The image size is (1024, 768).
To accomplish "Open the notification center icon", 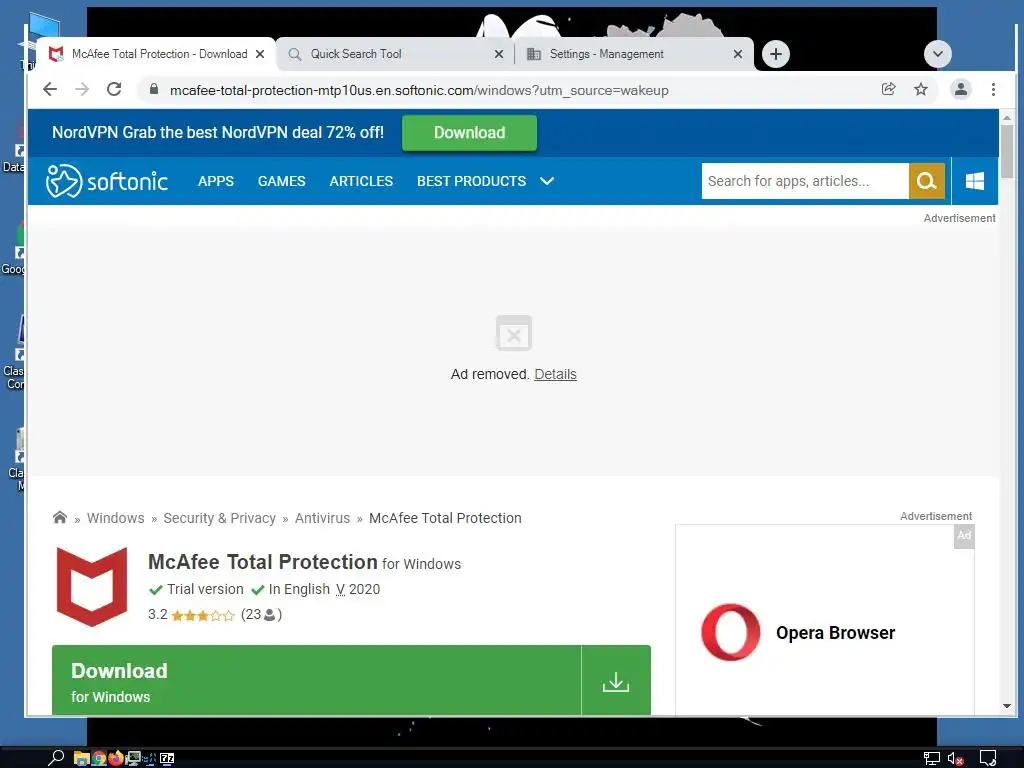I will click(x=987, y=758).
